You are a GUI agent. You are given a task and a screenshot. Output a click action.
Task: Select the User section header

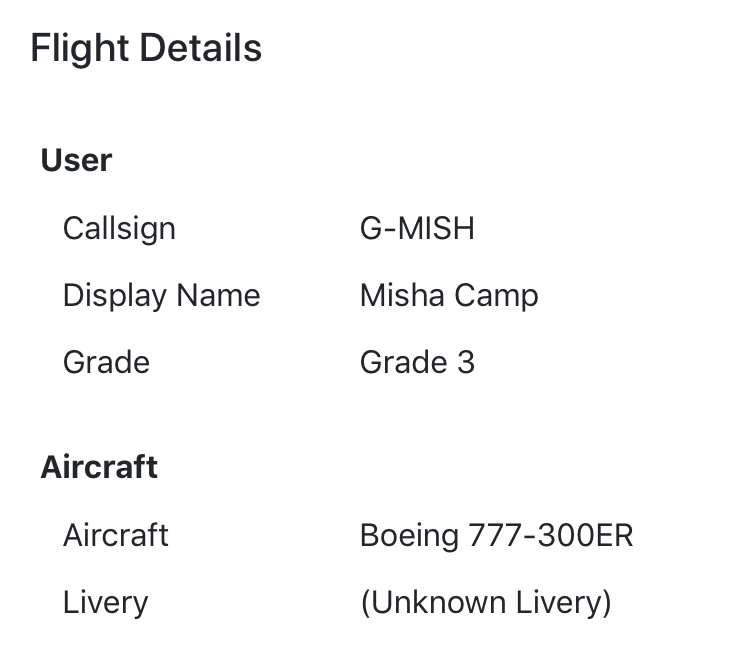click(x=76, y=160)
